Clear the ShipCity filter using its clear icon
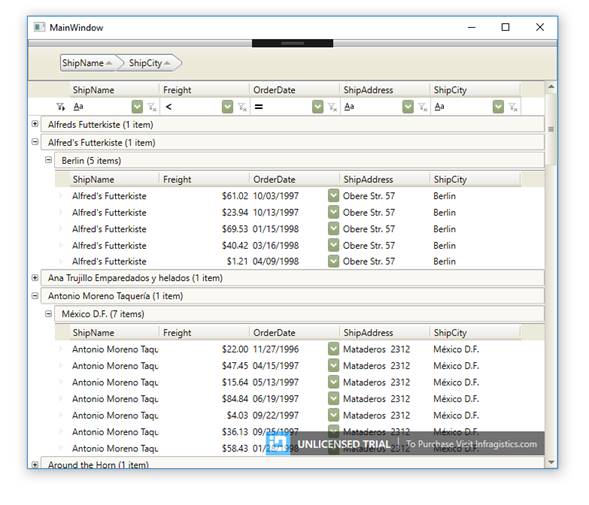This screenshot has width=589, height=505. pos(513,107)
